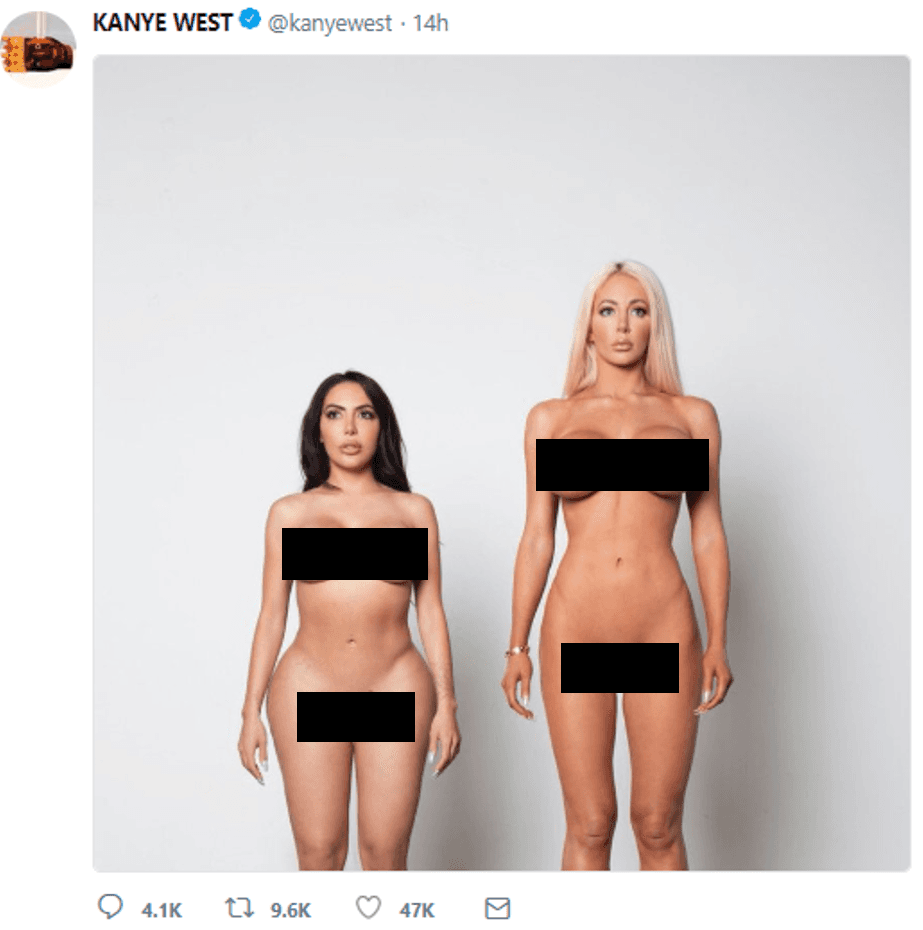This screenshot has height=930, width=923.
Task: Click the 47K likes count
Action: (x=416, y=910)
